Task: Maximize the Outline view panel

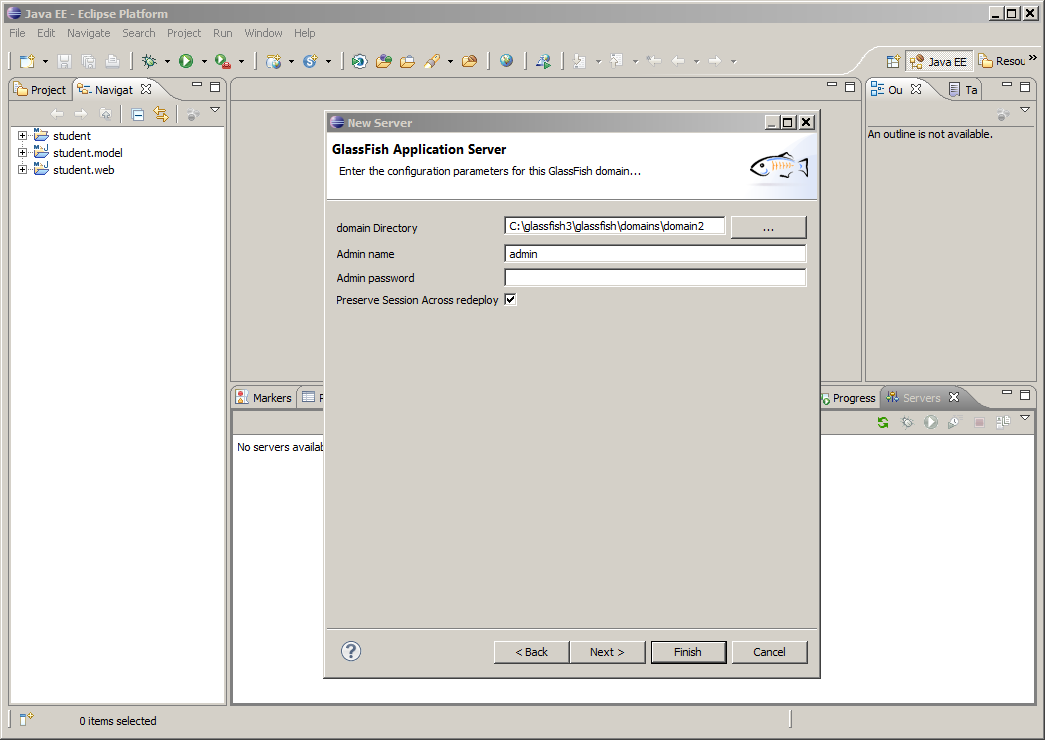Action: 1025,87
